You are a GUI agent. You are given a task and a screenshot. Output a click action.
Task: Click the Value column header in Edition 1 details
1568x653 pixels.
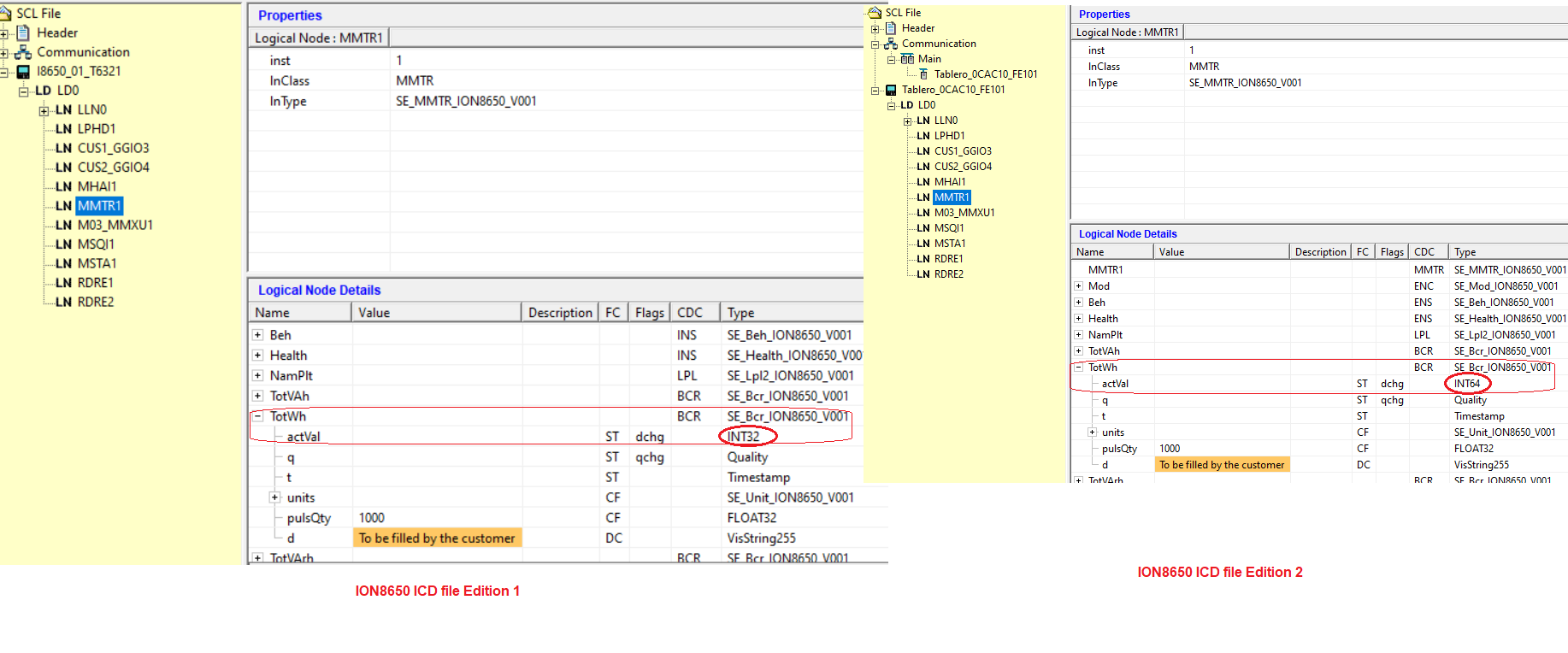pos(436,313)
